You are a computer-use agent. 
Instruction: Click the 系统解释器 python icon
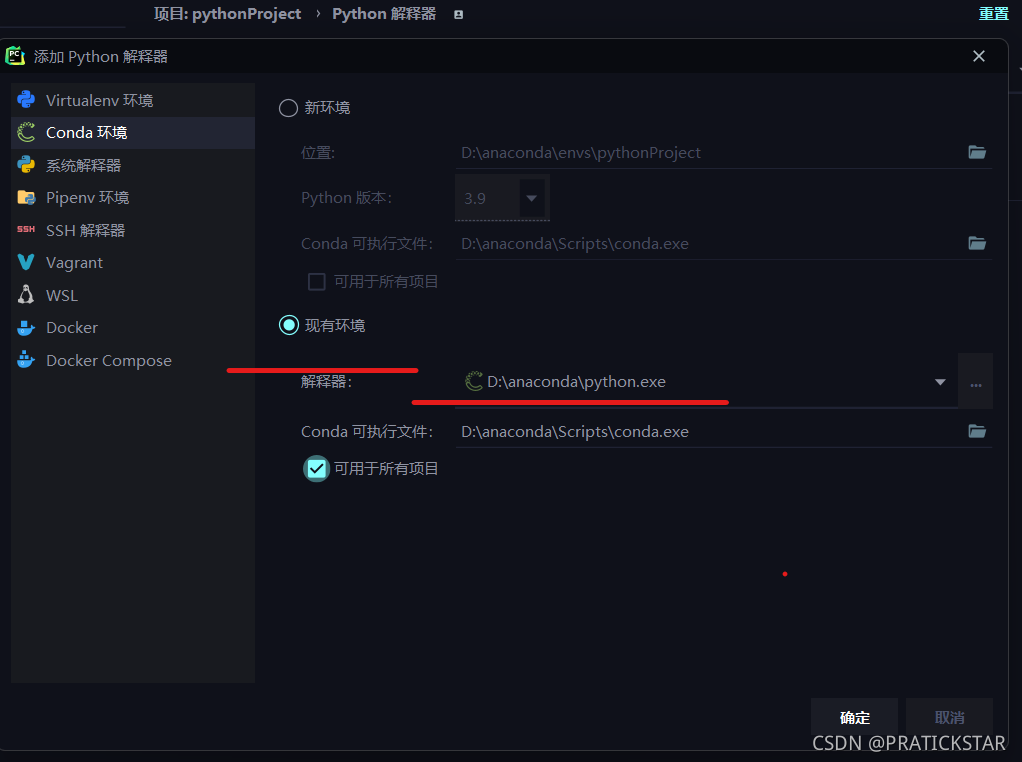click(x=26, y=165)
